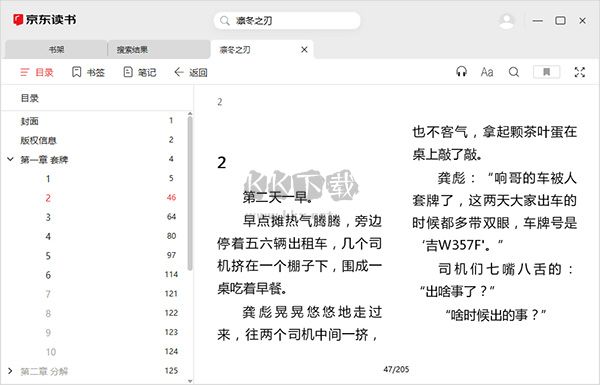Switch to the 书架 tab
This screenshot has width=600, height=385.
click(56, 49)
